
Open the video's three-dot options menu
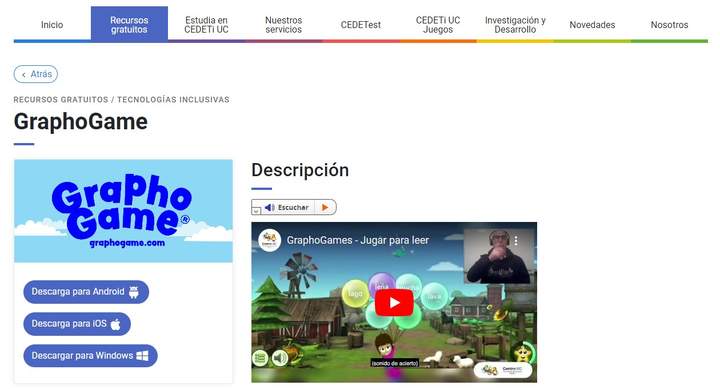516,241
